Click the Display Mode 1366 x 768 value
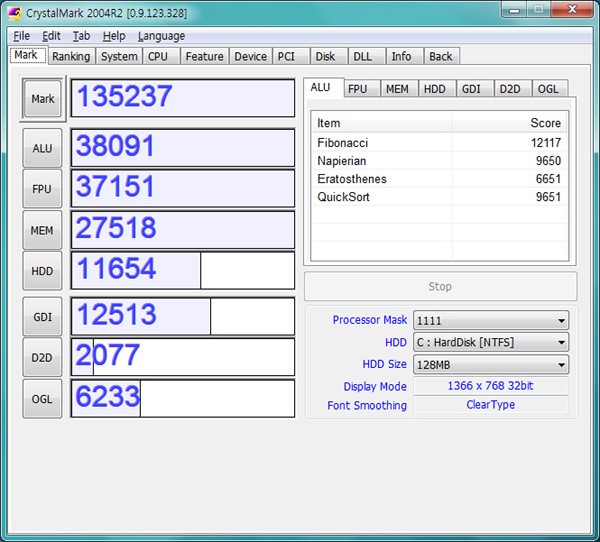The image size is (600, 542). point(491,385)
